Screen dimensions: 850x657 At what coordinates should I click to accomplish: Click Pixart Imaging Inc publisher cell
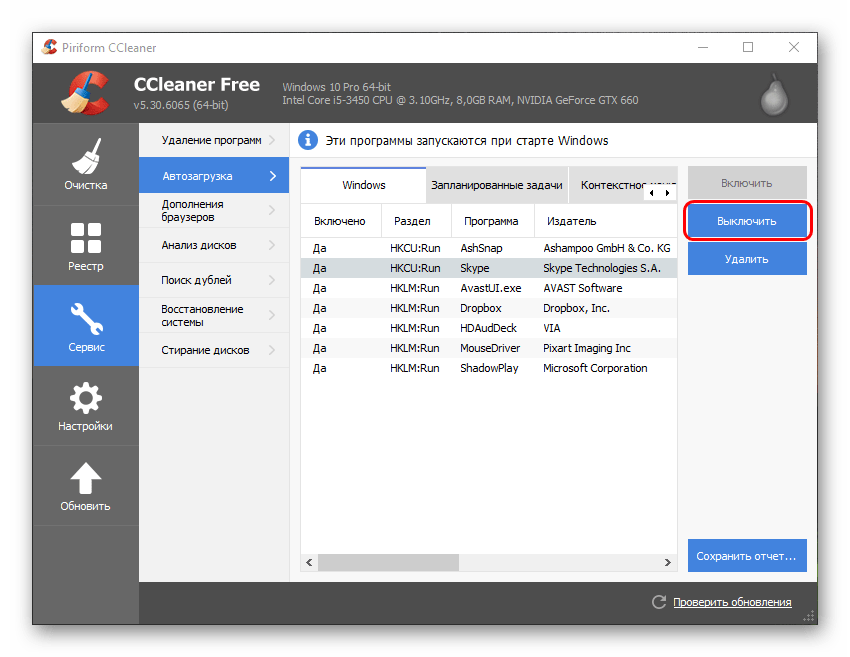coord(587,348)
